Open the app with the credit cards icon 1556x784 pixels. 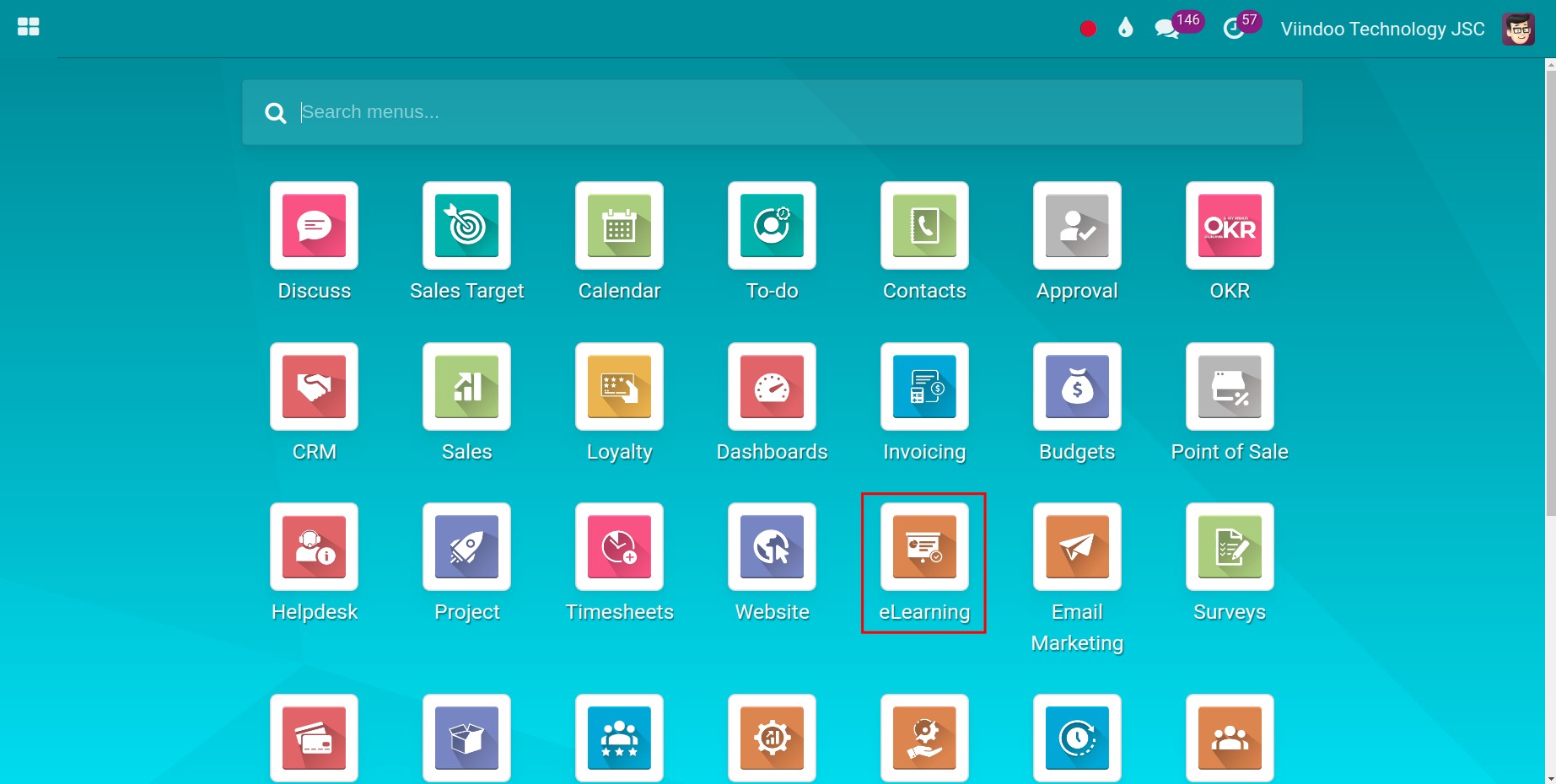coord(314,738)
